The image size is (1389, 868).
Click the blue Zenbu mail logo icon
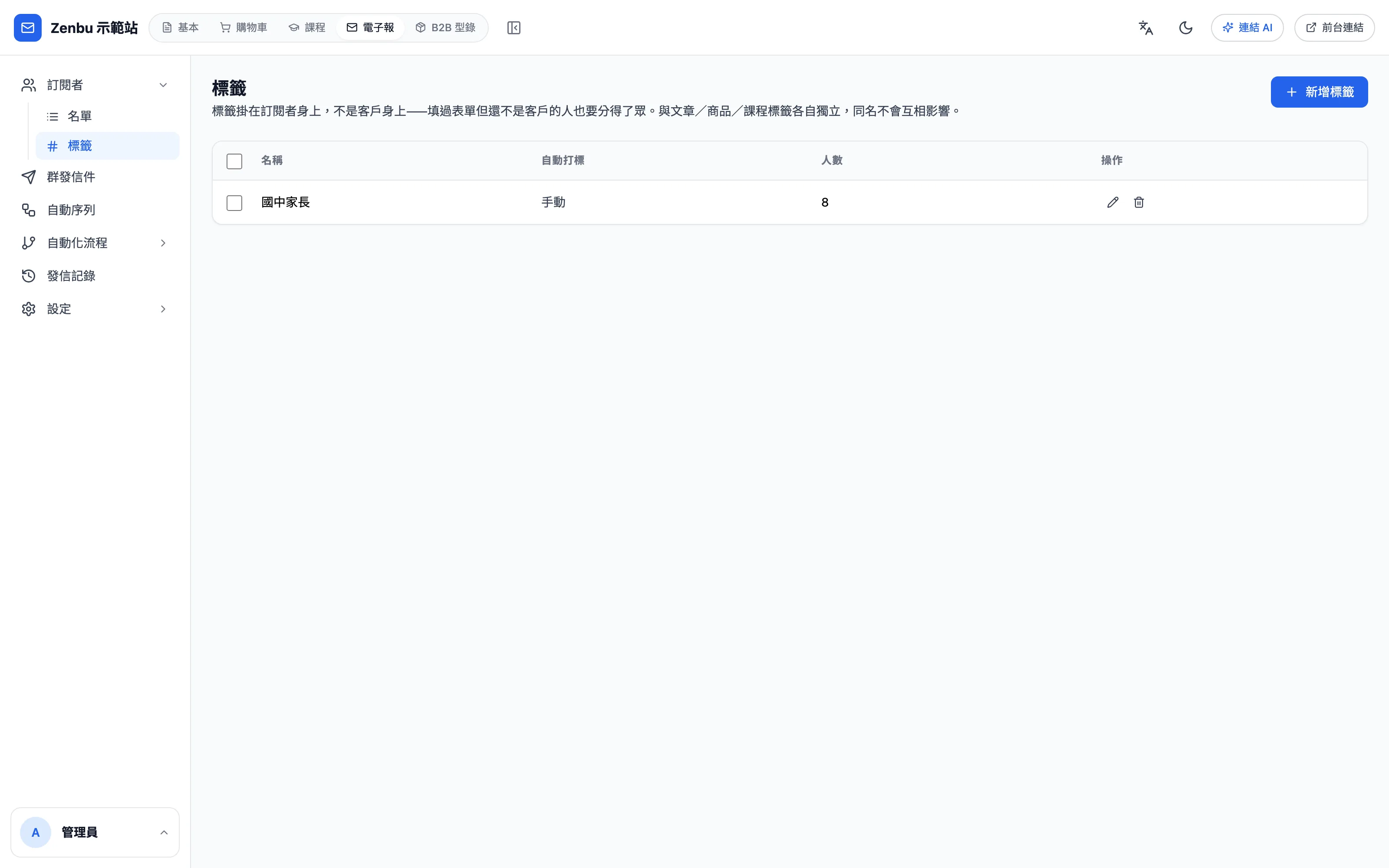27,27
